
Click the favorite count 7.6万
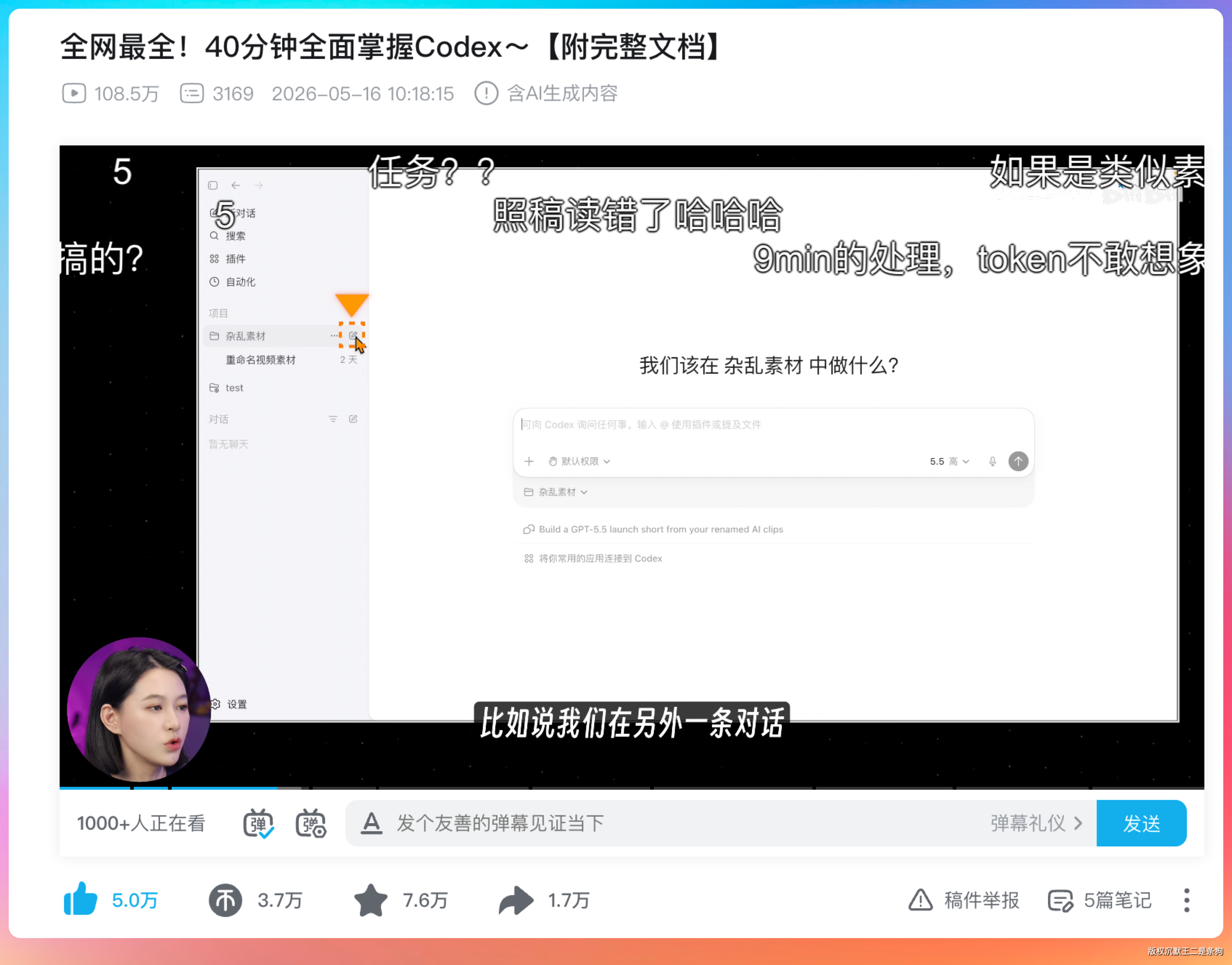pos(425,900)
